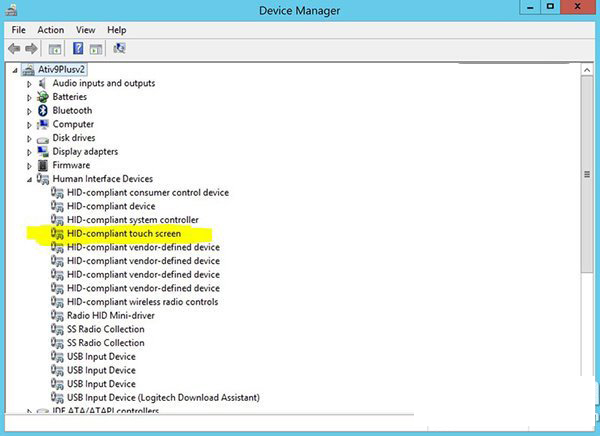This screenshot has height=436, width=600.
Task: Select HID-compliant touch screen device
Action: point(123,234)
